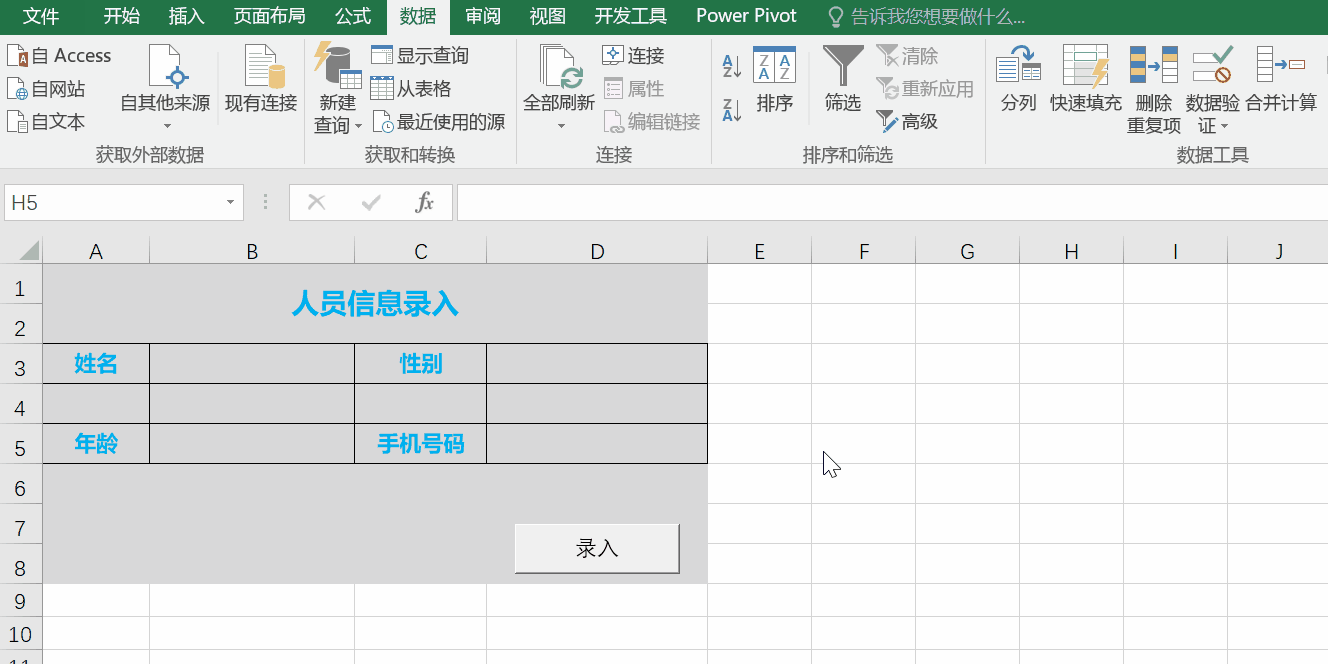Click 从表格 from table
Screen dimensions: 1328x664
[x=411, y=89]
